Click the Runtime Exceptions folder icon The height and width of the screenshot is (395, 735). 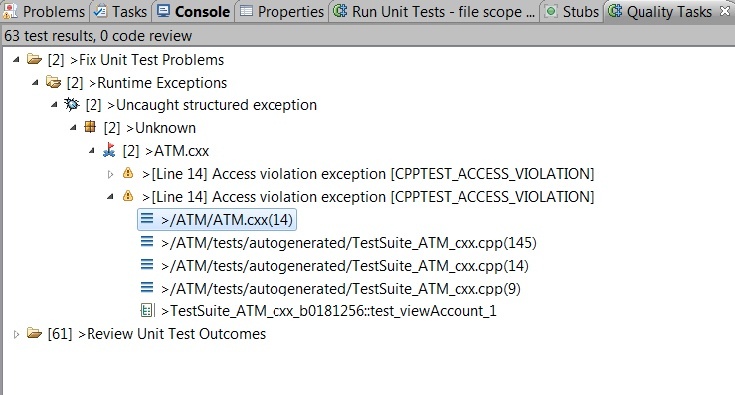(53, 82)
